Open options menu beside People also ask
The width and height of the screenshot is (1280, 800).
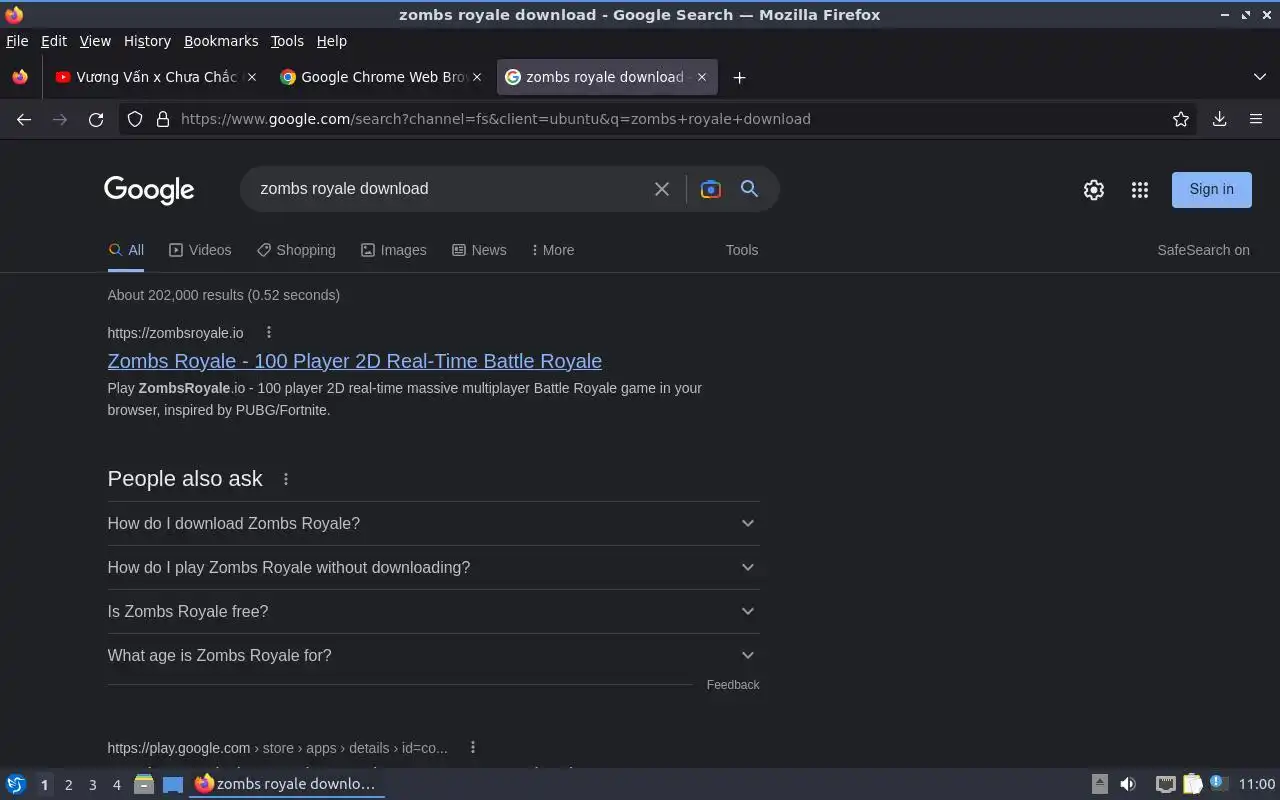[286, 479]
